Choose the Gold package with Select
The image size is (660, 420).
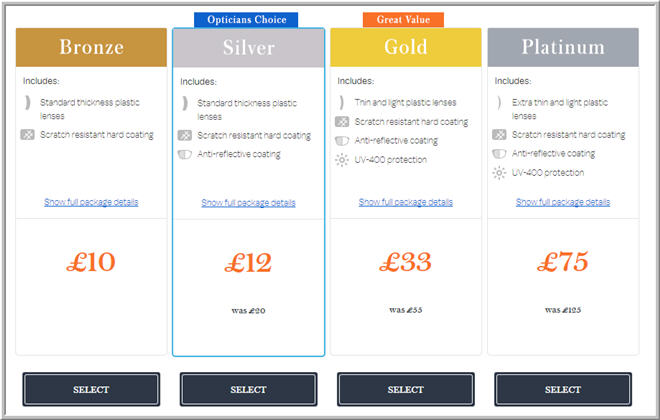406,389
